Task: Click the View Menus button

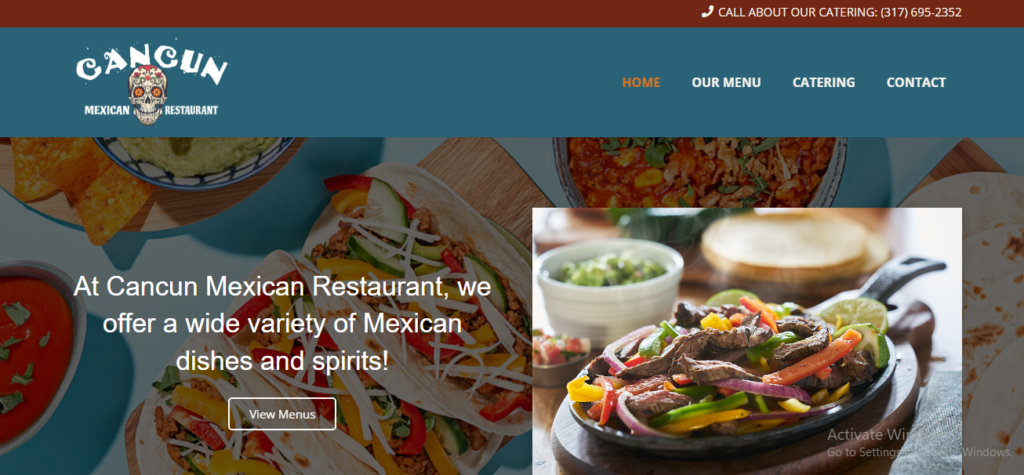Action: (282, 414)
